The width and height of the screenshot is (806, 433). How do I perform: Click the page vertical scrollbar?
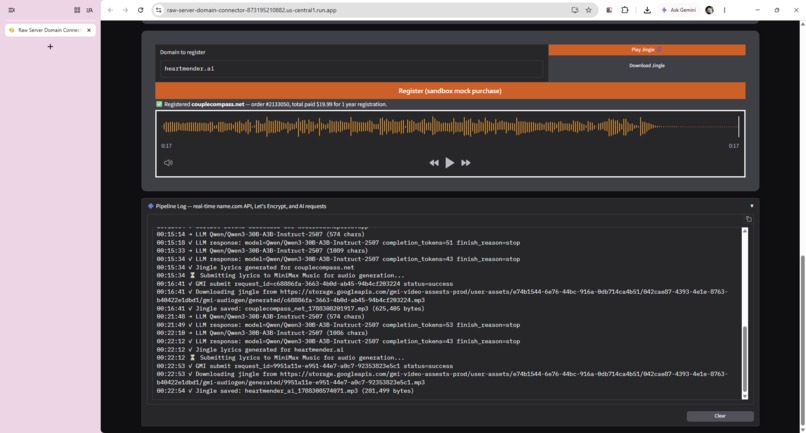[802, 339]
